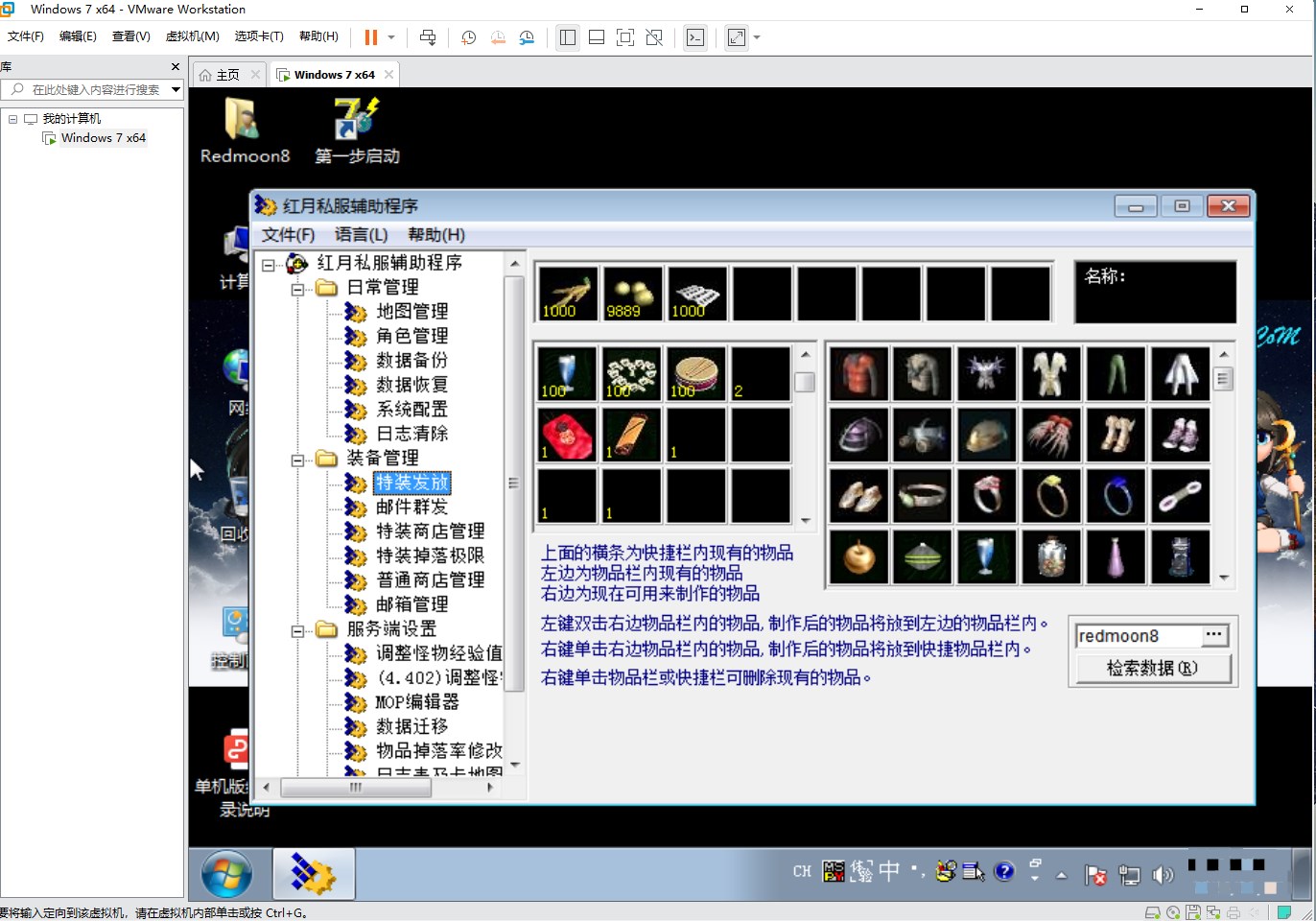
Task: Pick the silver belt in craft list
Action: click(923, 496)
